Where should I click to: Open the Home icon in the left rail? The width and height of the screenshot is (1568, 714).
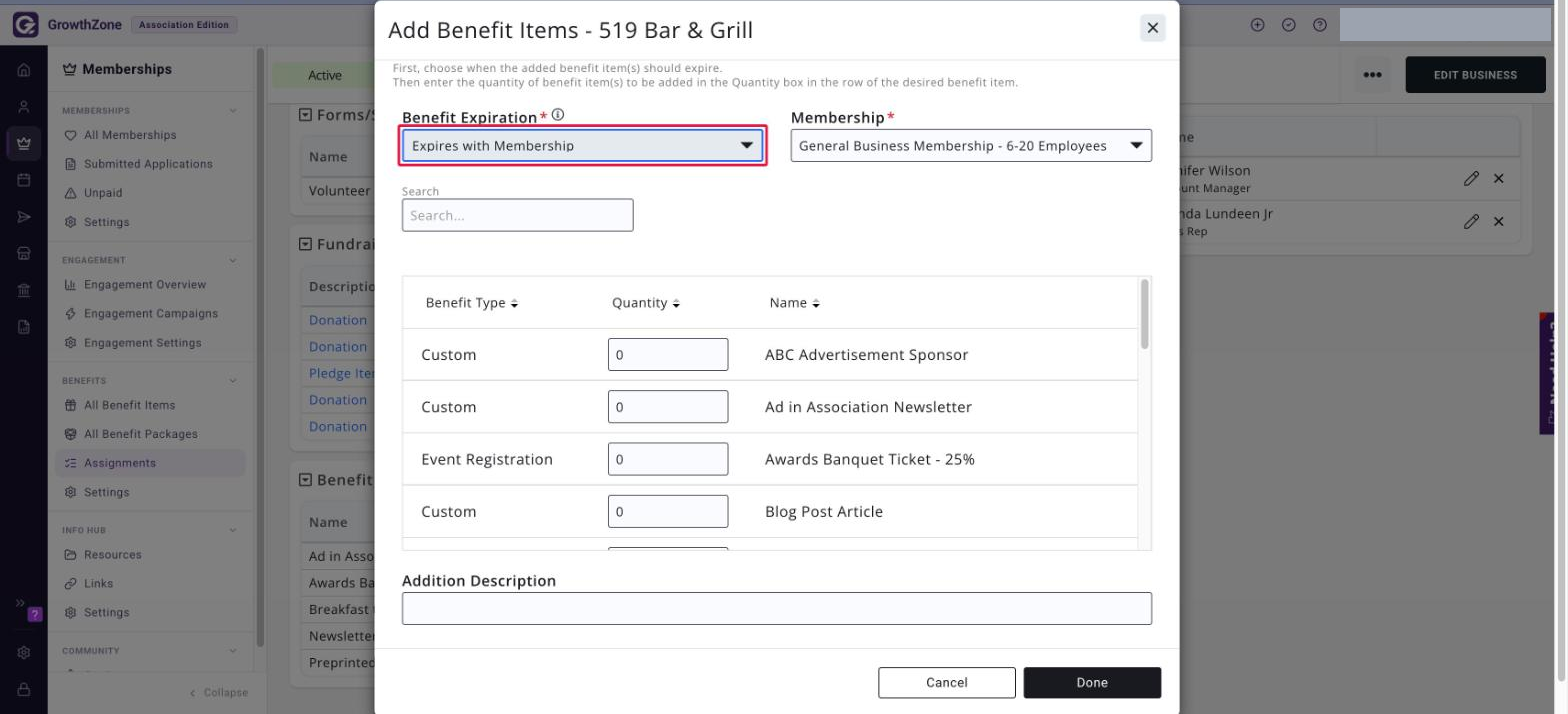tap(24, 71)
